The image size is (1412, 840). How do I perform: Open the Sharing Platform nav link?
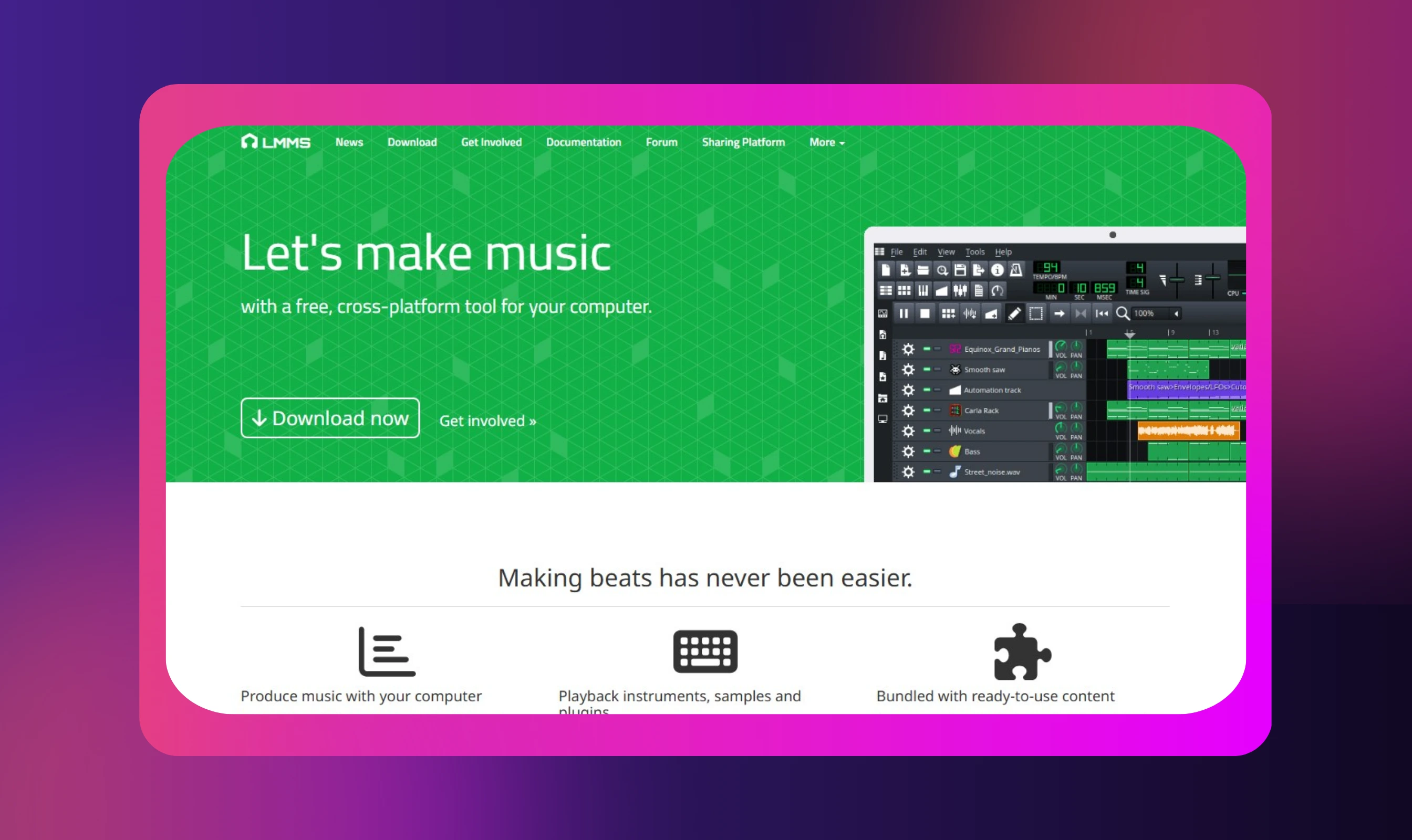[x=743, y=142]
